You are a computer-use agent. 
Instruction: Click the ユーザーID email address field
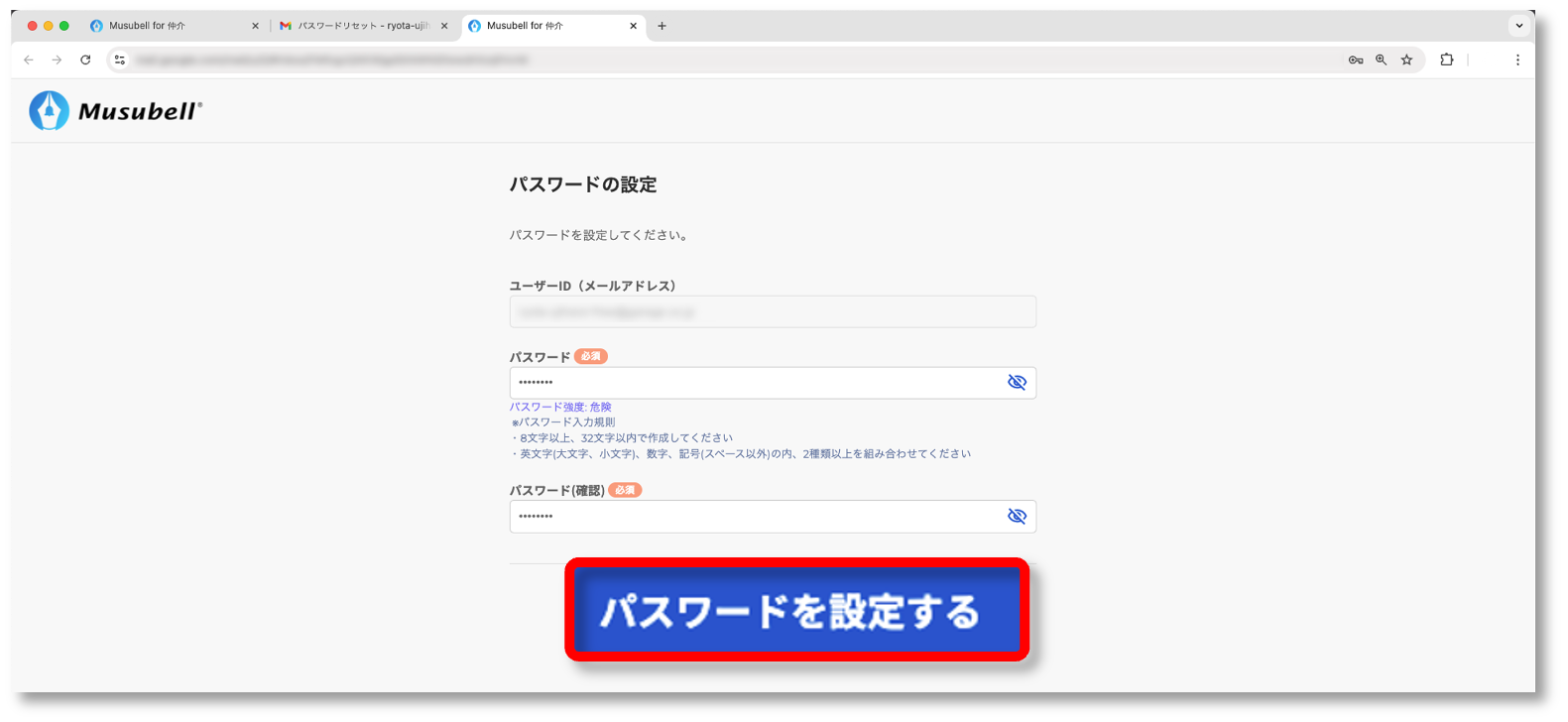pyautogui.click(x=772, y=311)
